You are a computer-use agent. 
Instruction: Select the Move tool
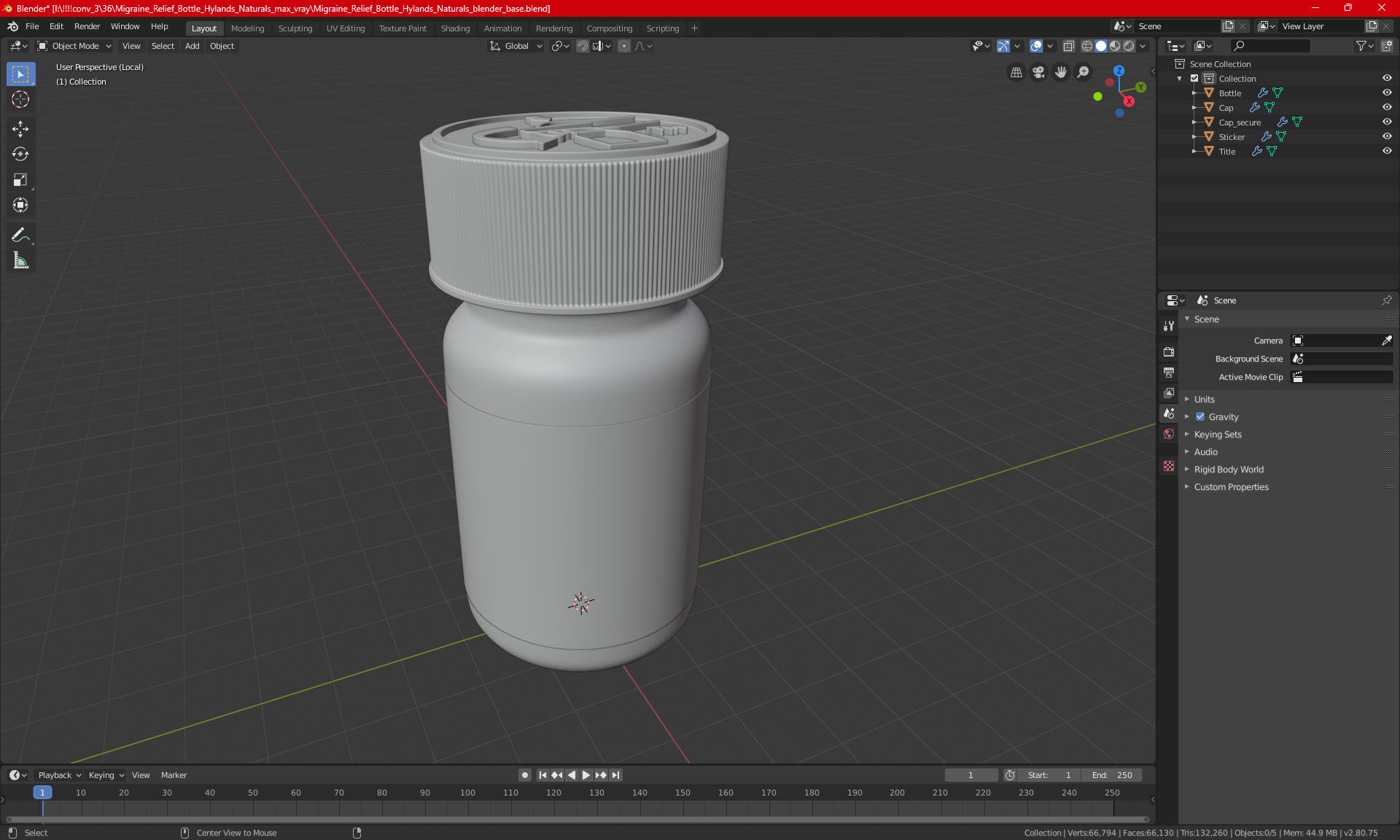click(x=20, y=129)
